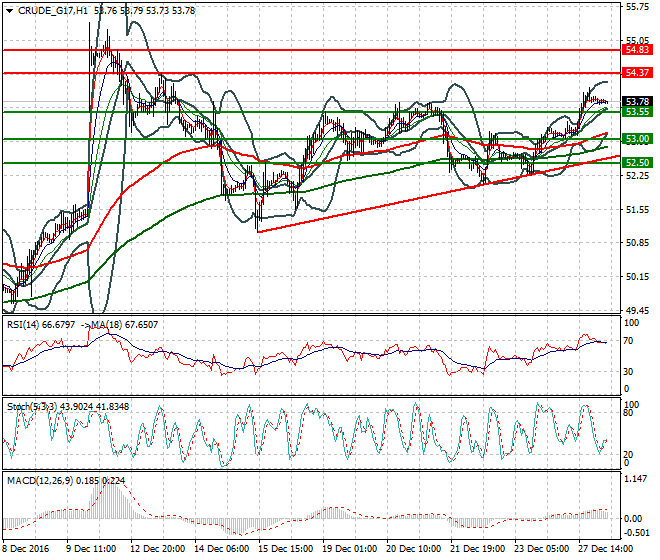
Task: Click the 21 Dec 19:00 time label
Action: pos(477,549)
